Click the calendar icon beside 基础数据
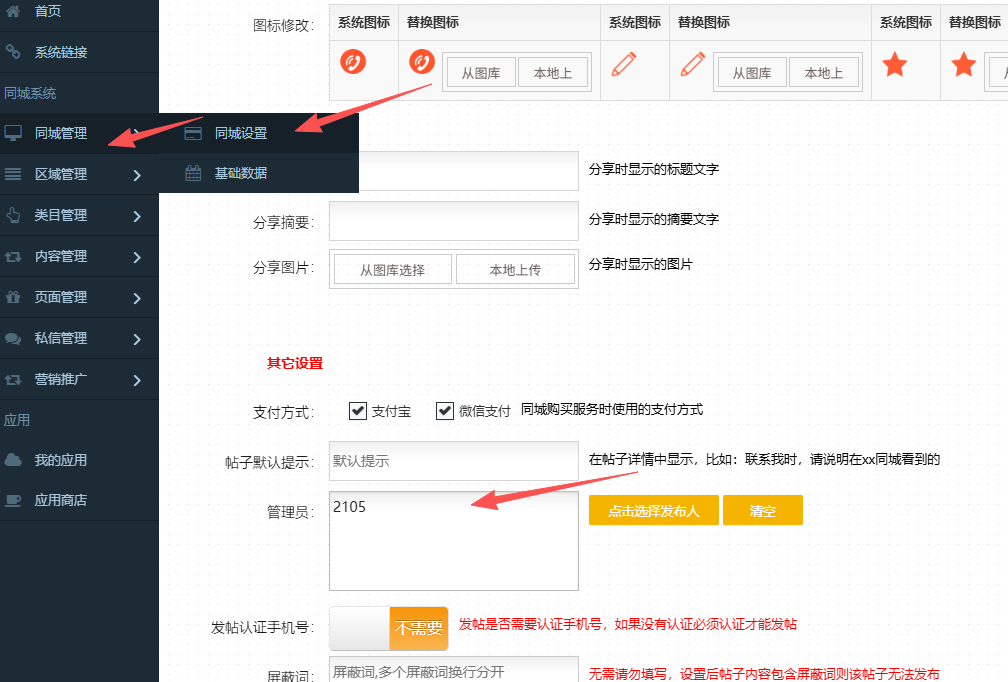1008x682 pixels. (x=194, y=173)
